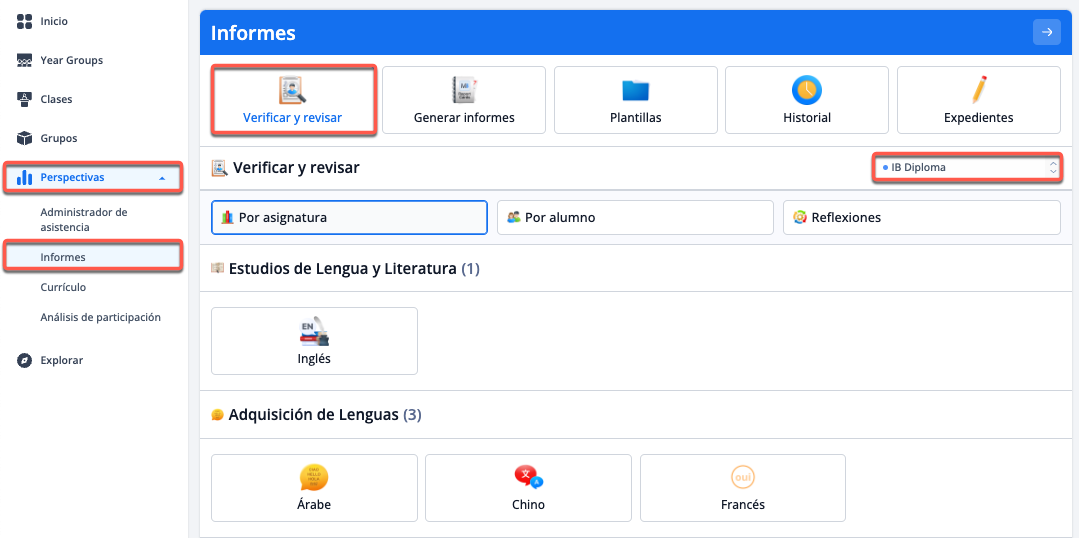This screenshot has width=1079, height=538.
Task: Click the Expedientes pencil icon
Action: coord(979,90)
